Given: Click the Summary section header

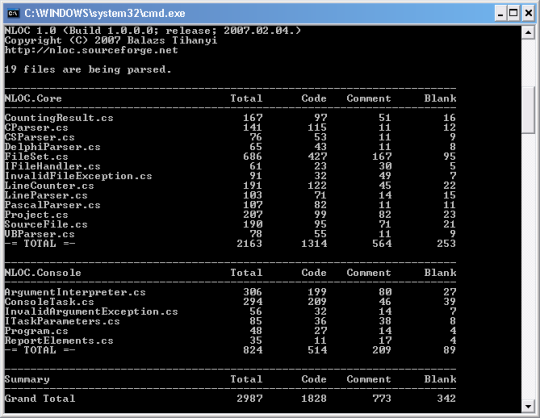Looking at the screenshot, I should click(x=27, y=379).
